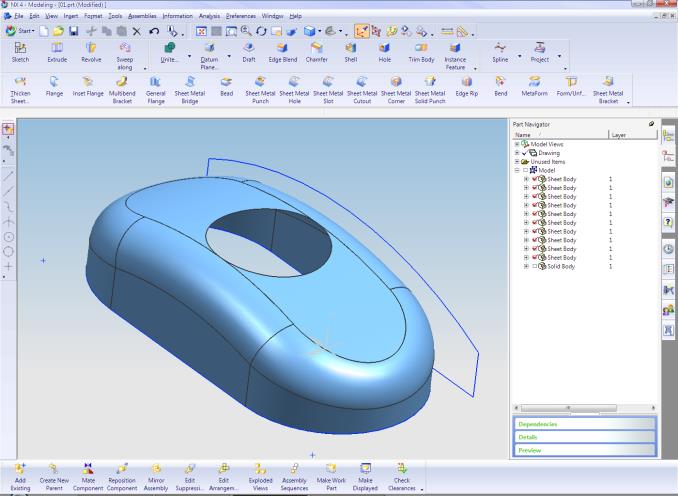Select the Chamfer tool
Viewport: 678px width, 496px height.
(317, 52)
